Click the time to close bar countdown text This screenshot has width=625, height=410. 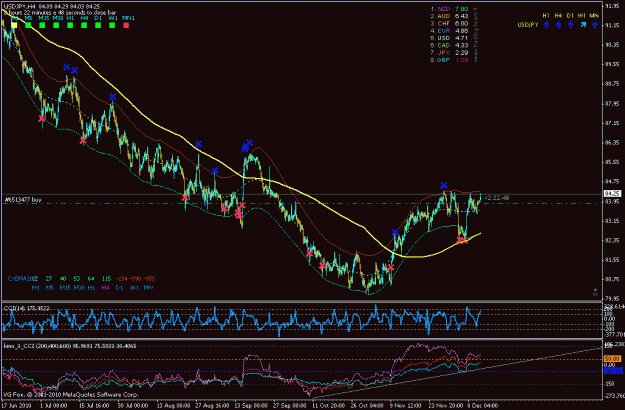(60, 13)
